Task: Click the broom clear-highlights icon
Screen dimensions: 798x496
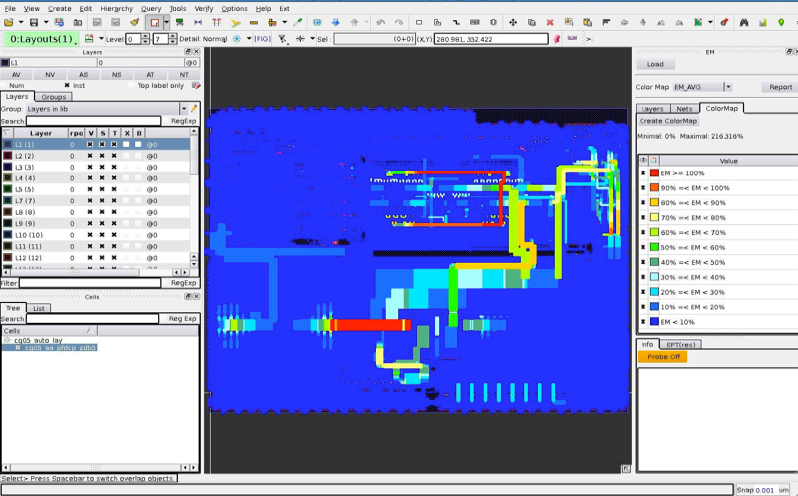Action: (134, 22)
